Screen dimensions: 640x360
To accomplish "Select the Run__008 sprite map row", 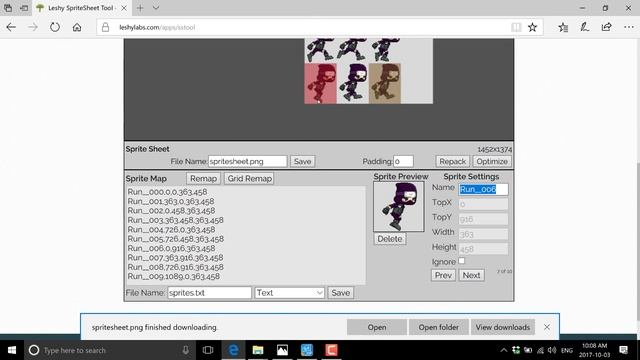I will [x=176, y=267].
